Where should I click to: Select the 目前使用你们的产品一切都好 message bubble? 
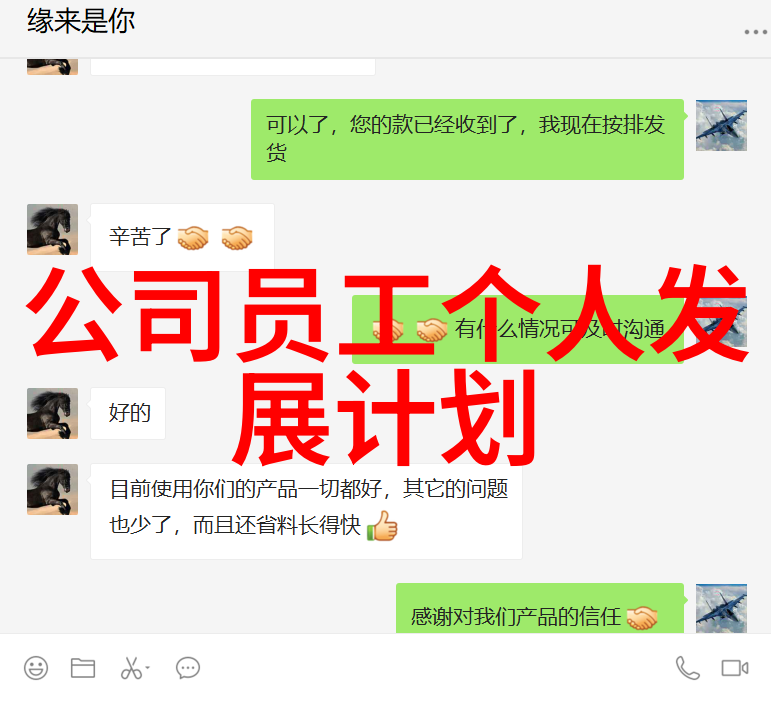click(306, 511)
